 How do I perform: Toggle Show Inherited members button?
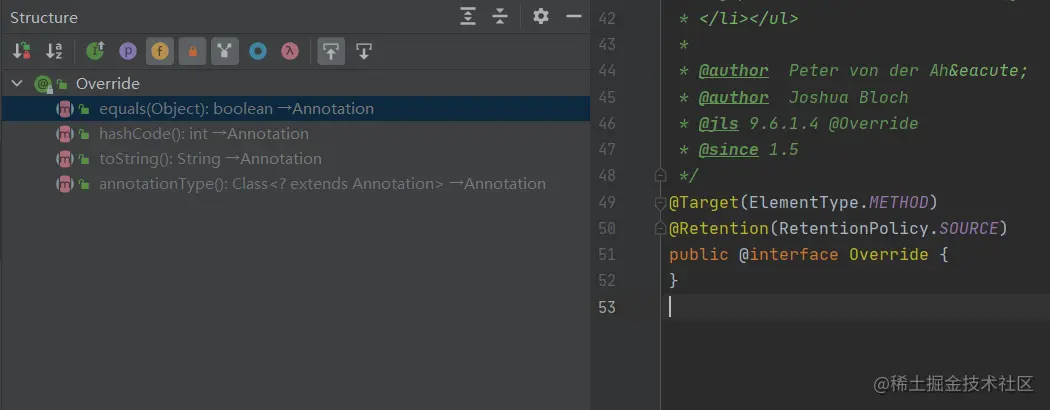tap(224, 51)
